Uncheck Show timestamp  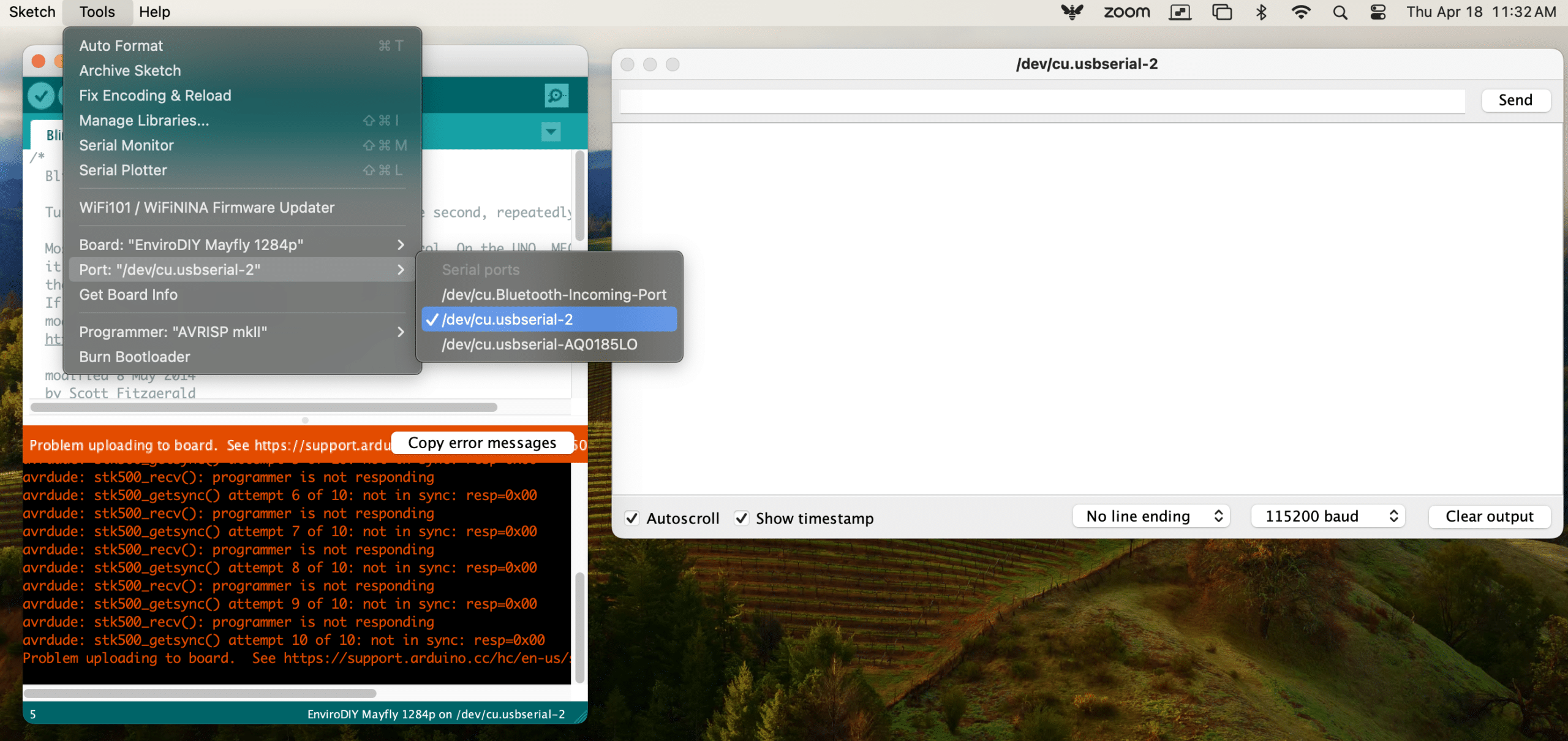tap(741, 518)
